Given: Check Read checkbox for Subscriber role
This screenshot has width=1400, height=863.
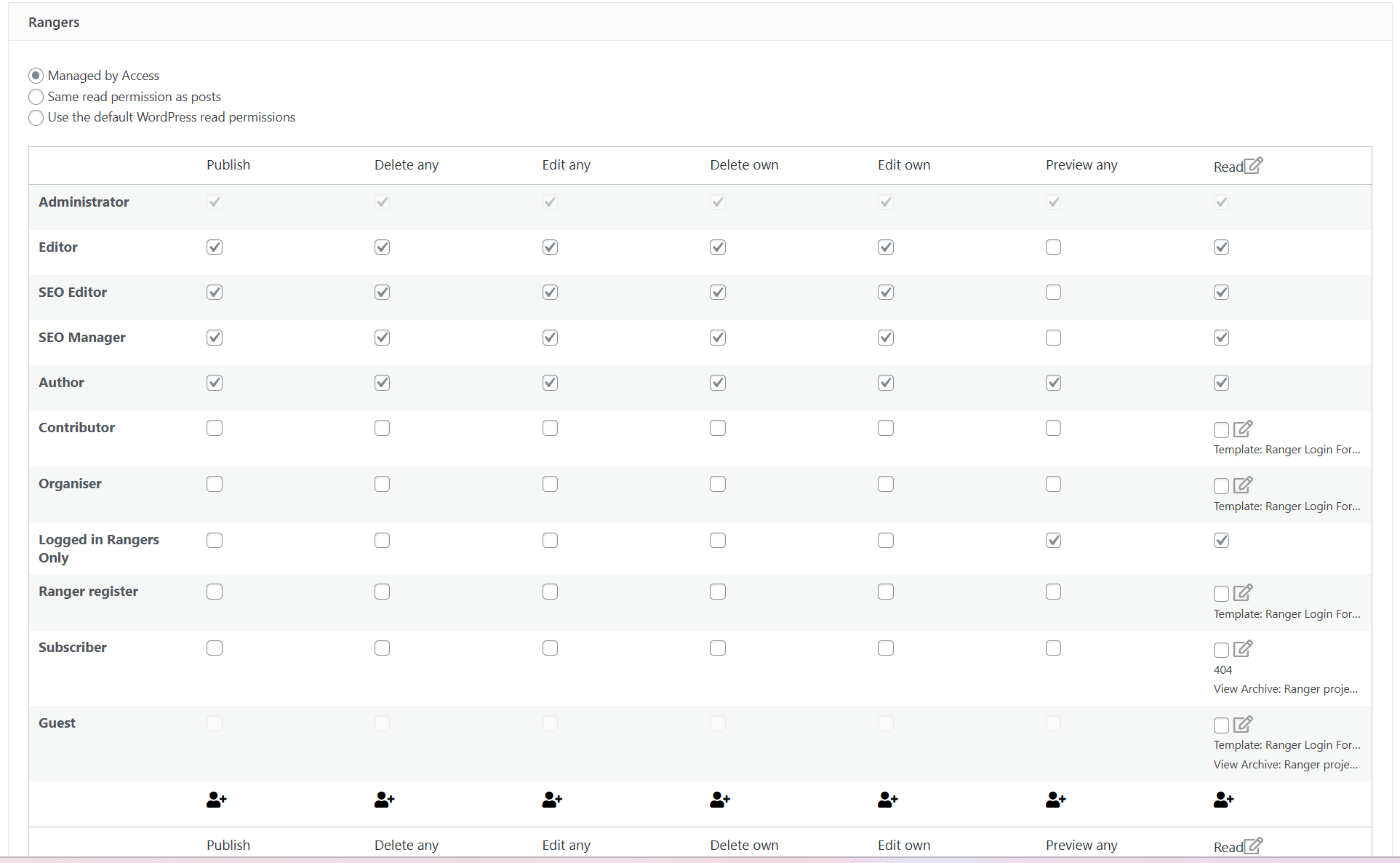Looking at the screenshot, I should pyautogui.click(x=1221, y=650).
